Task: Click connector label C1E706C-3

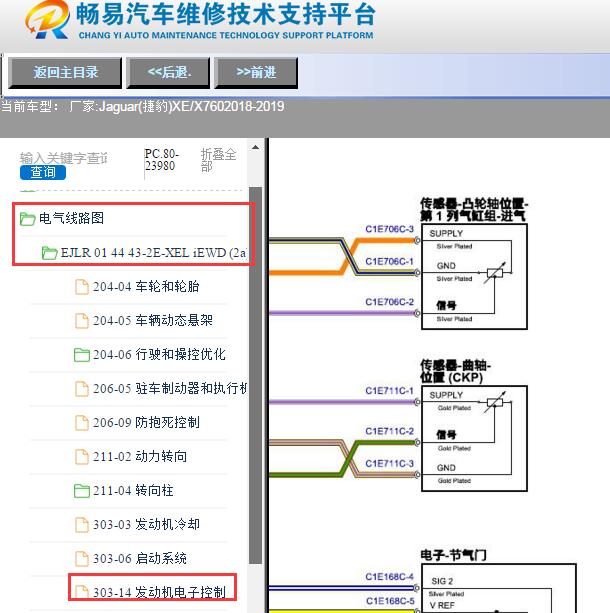Action: coord(389,229)
